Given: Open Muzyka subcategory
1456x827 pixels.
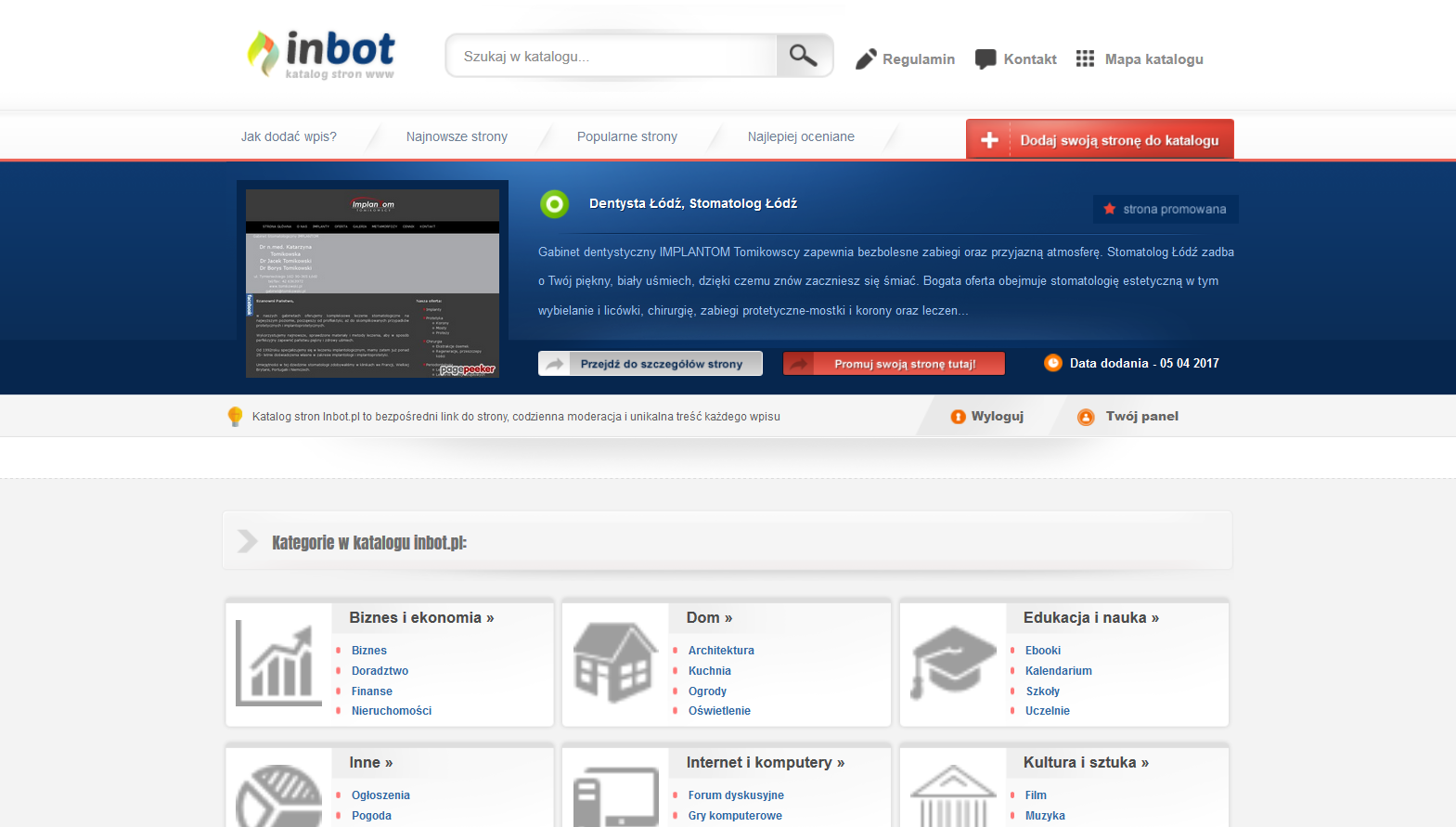Looking at the screenshot, I should click(1045, 816).
